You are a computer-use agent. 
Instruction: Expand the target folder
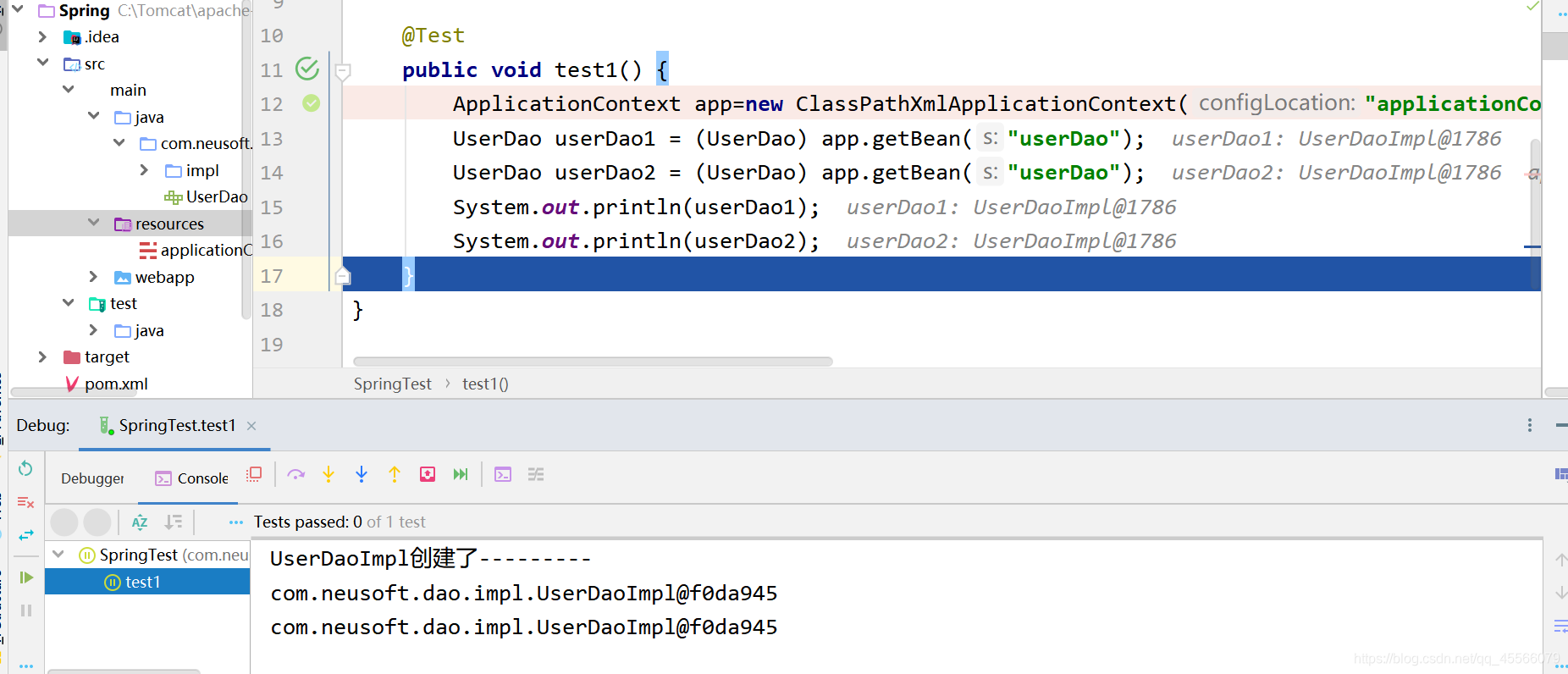tap(42, 356)
